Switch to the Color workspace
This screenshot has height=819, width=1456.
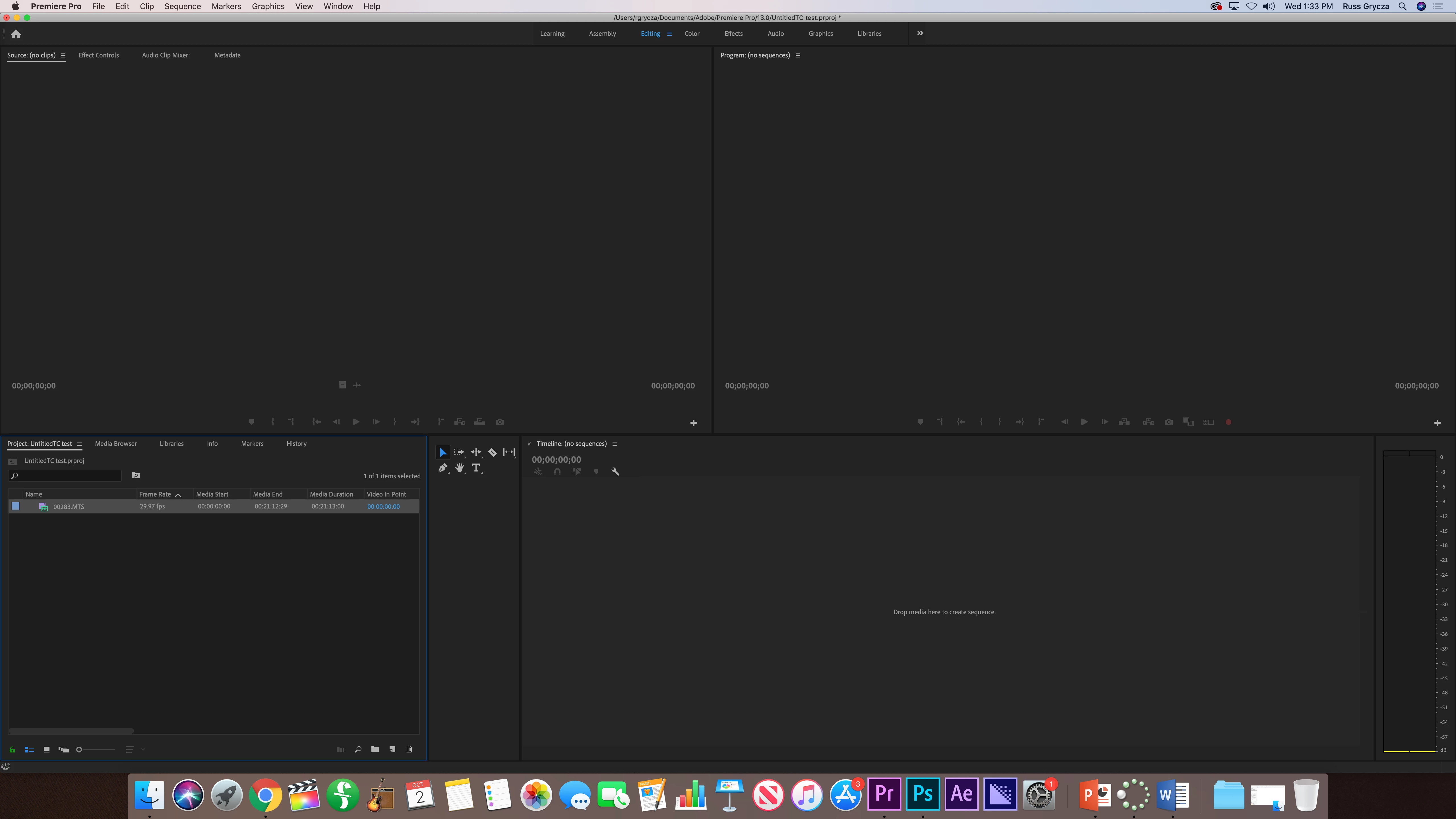692,34
